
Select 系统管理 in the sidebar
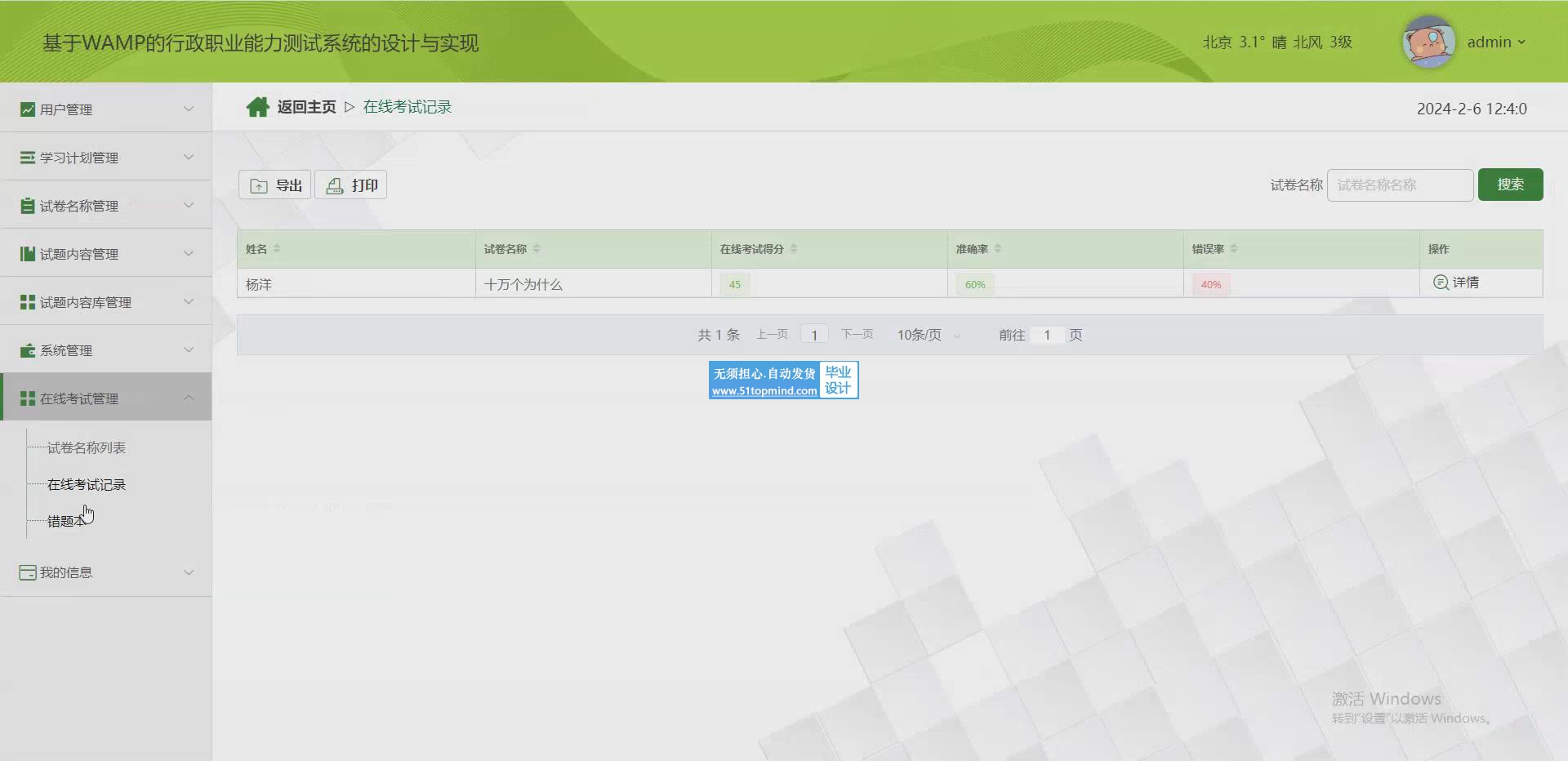[x=106, y=349]
